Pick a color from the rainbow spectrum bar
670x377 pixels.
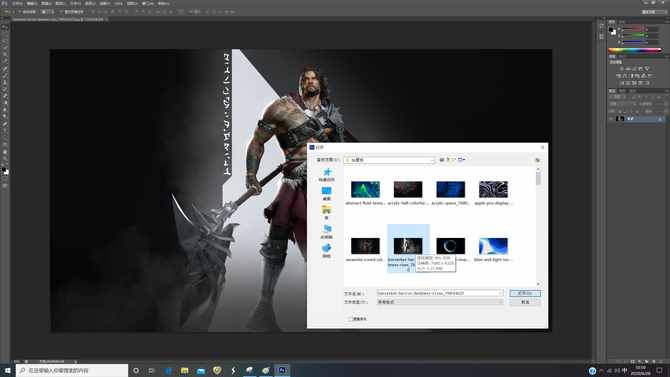pos(635,50)
